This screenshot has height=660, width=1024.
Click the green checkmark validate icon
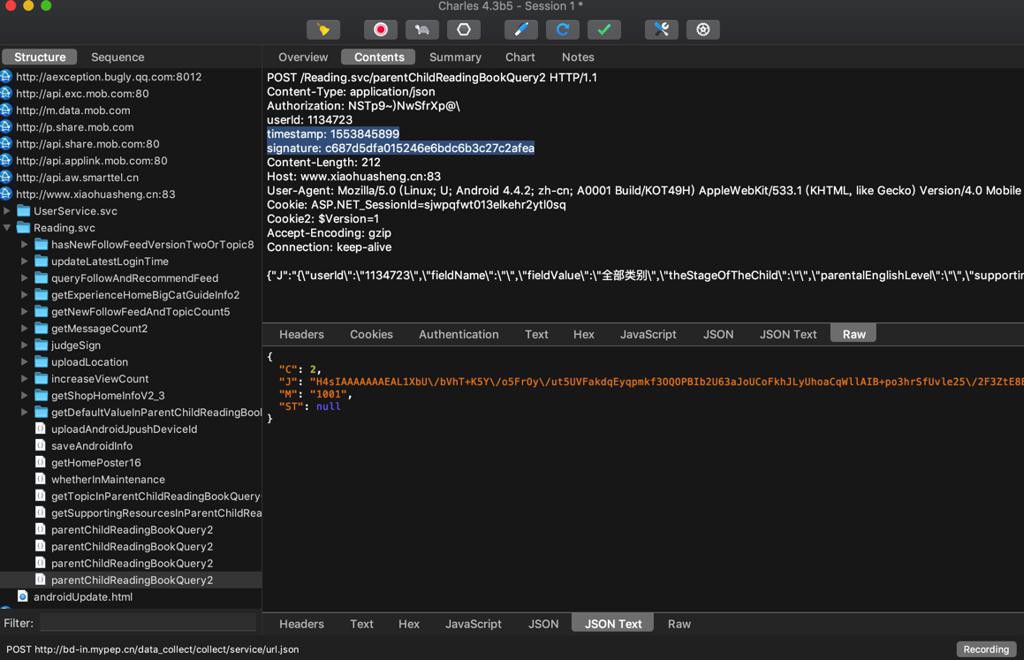[x=604, y=30]
